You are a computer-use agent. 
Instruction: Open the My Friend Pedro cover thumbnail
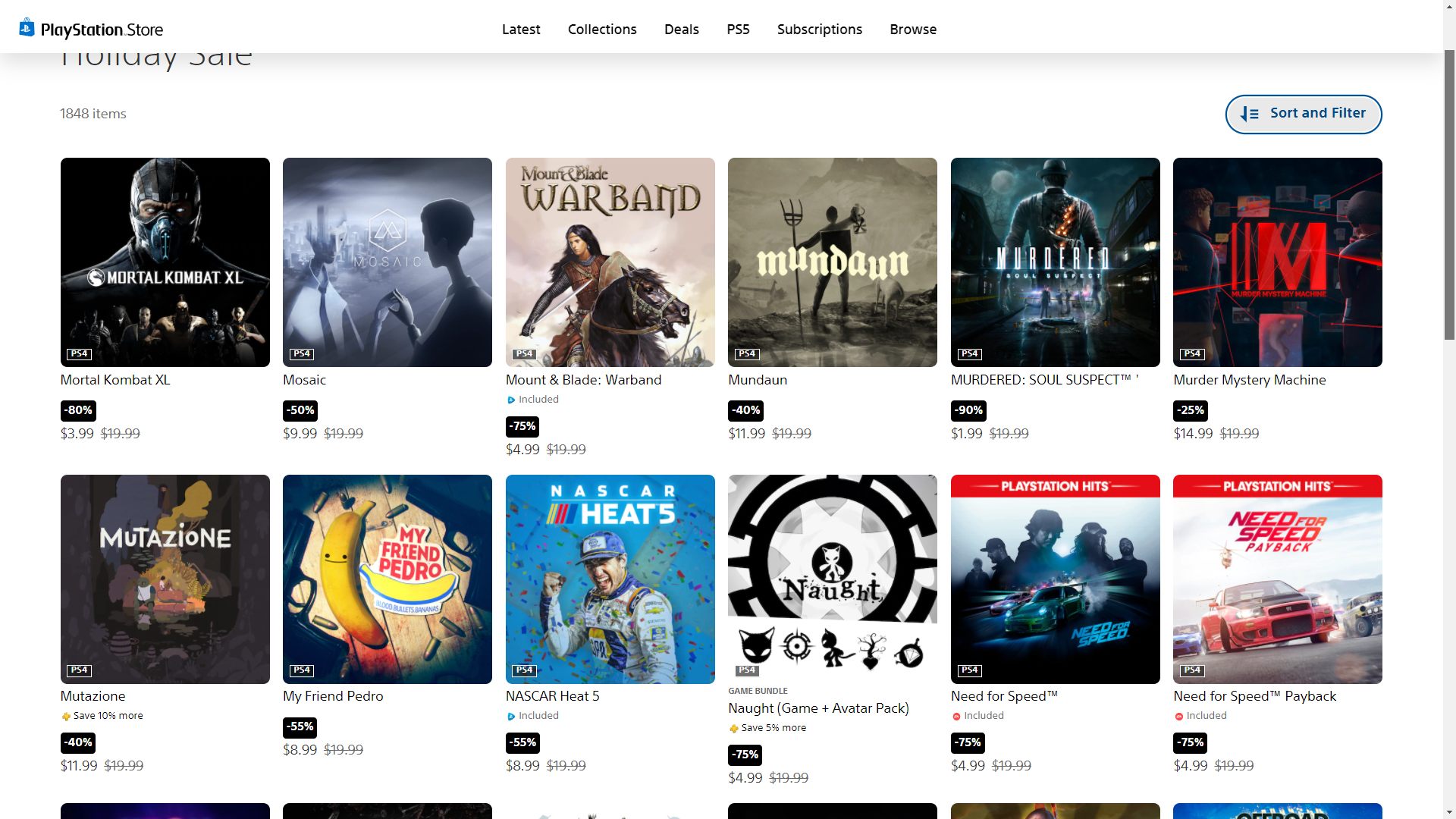[x=388, y=579]
